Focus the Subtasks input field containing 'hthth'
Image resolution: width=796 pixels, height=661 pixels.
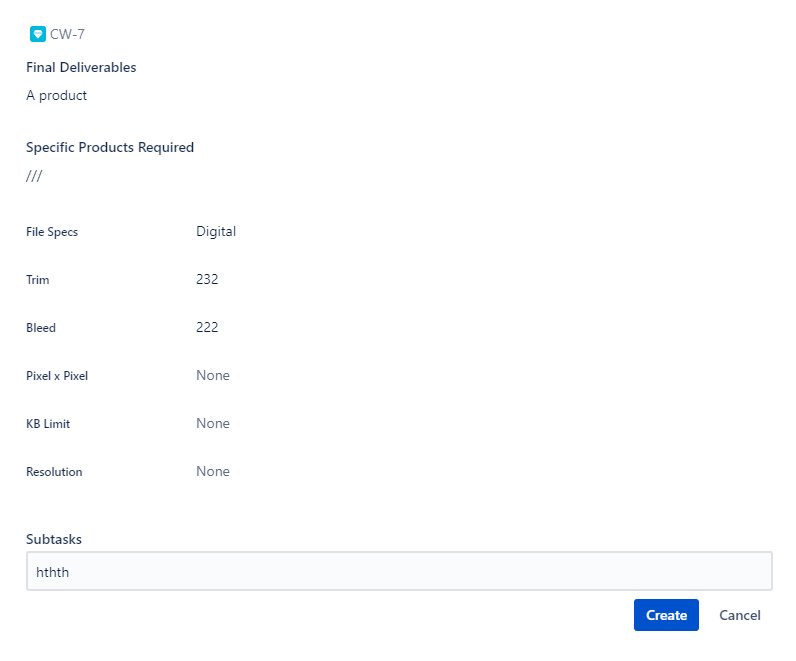399,571
